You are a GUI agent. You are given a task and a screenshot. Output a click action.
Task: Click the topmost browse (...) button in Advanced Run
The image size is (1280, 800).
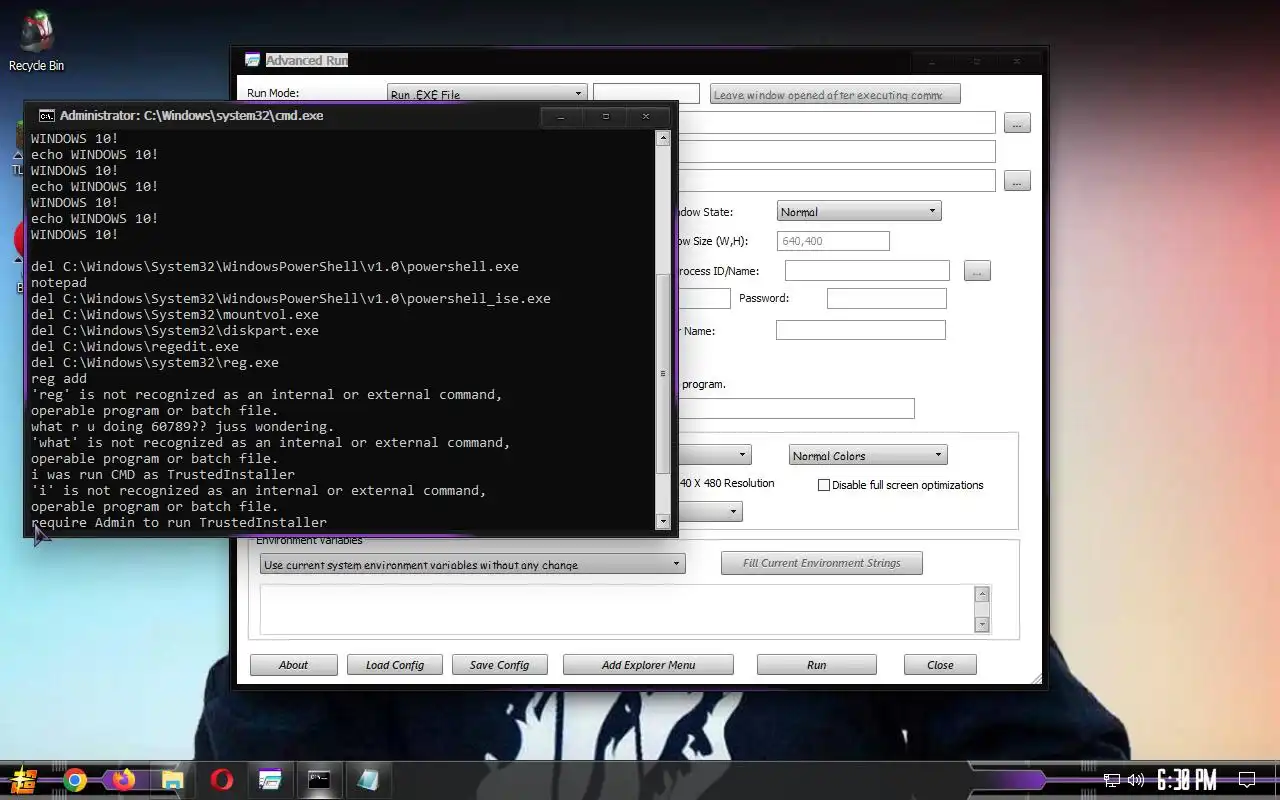1017,123
